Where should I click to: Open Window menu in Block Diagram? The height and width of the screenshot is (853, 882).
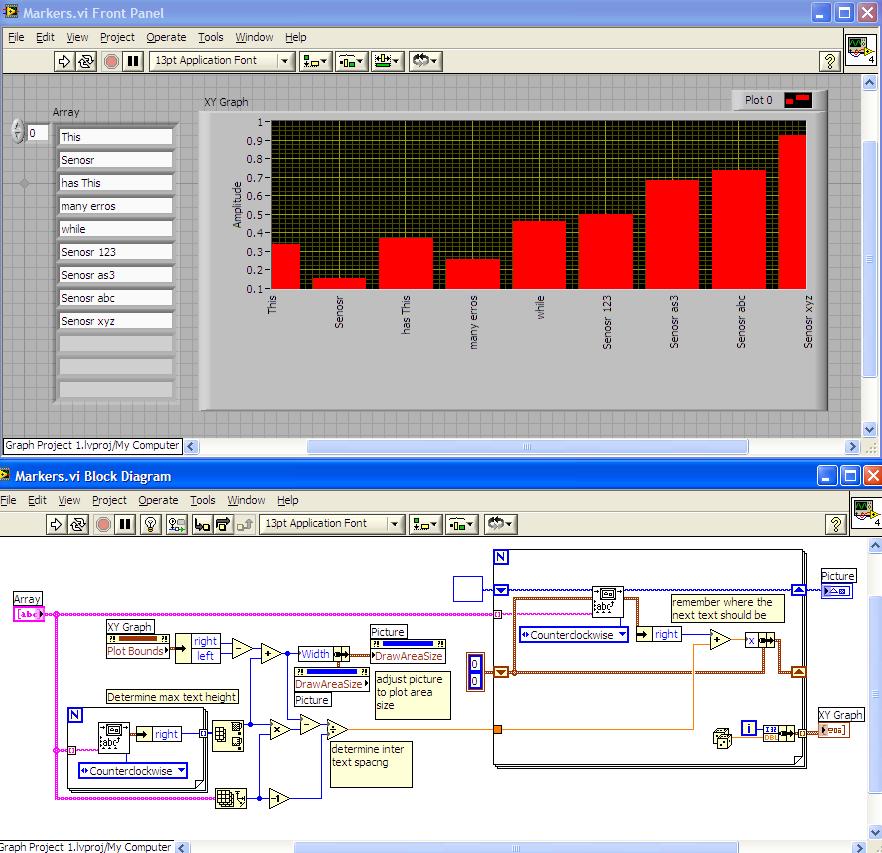246,500
